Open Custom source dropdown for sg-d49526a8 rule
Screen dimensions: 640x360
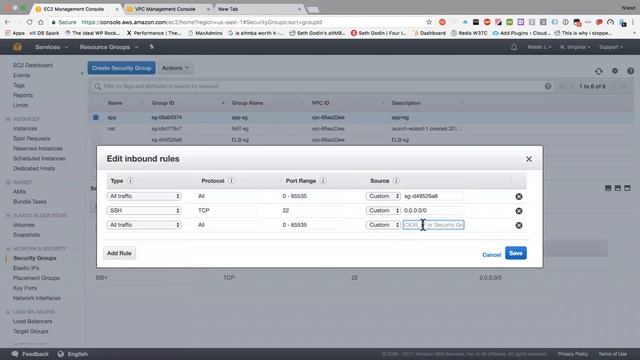pos(383,196)
